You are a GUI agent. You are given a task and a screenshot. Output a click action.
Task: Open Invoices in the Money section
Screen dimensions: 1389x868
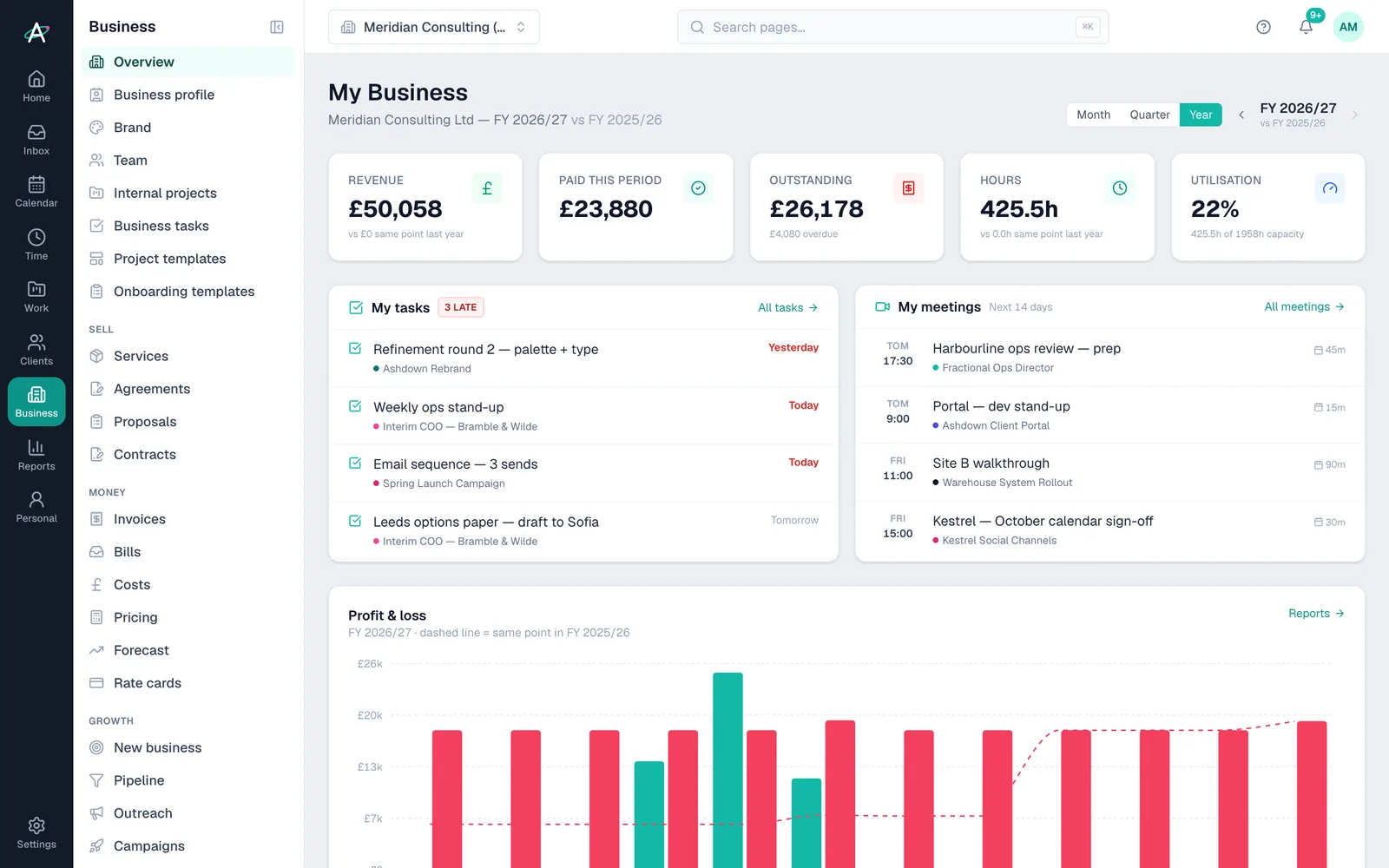tap(188, 519)
